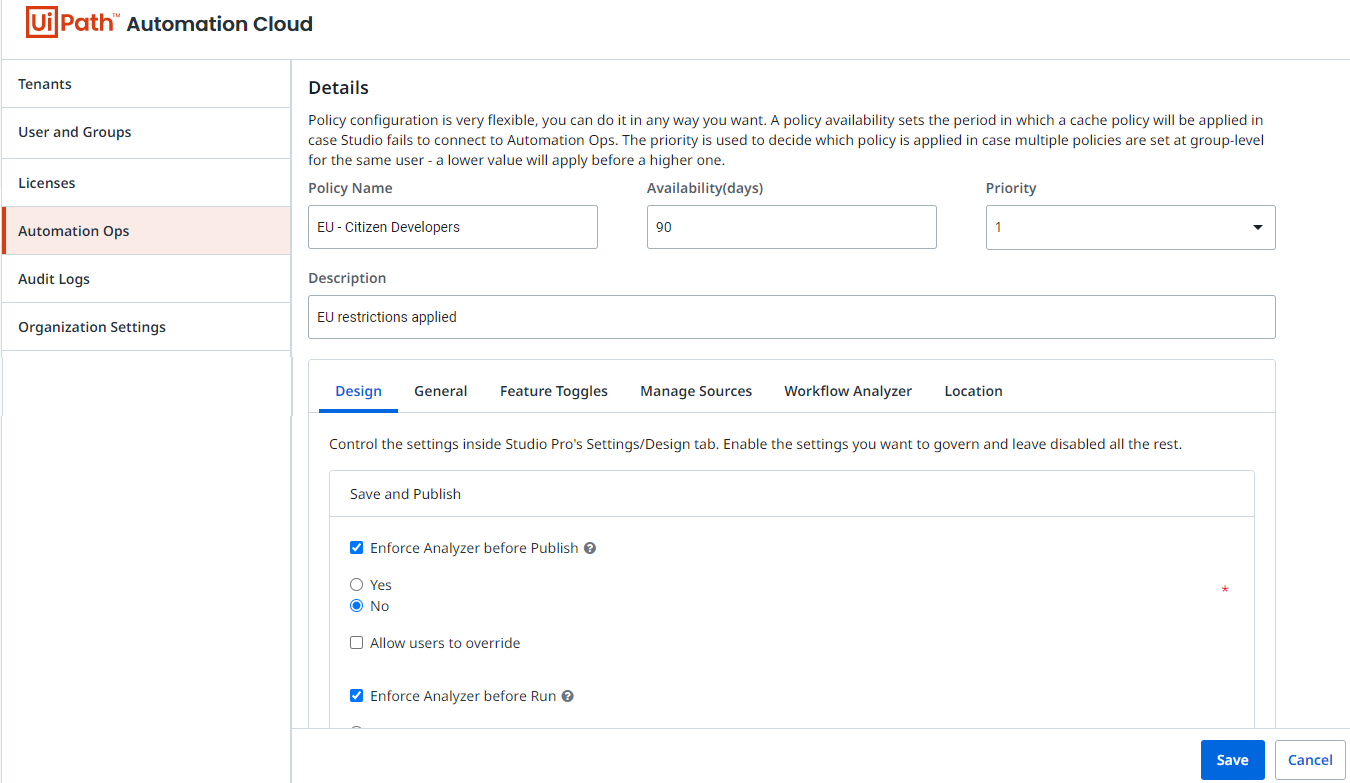Click the Save and Publish section header

(x=792, y=494)
